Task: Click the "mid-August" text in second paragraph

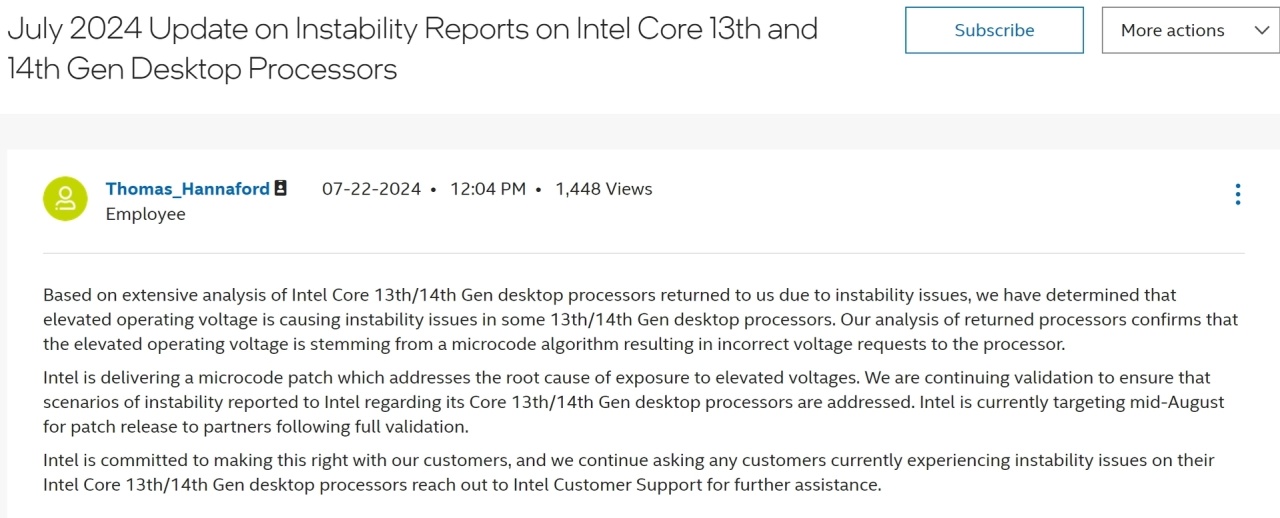Action: 1180,402
